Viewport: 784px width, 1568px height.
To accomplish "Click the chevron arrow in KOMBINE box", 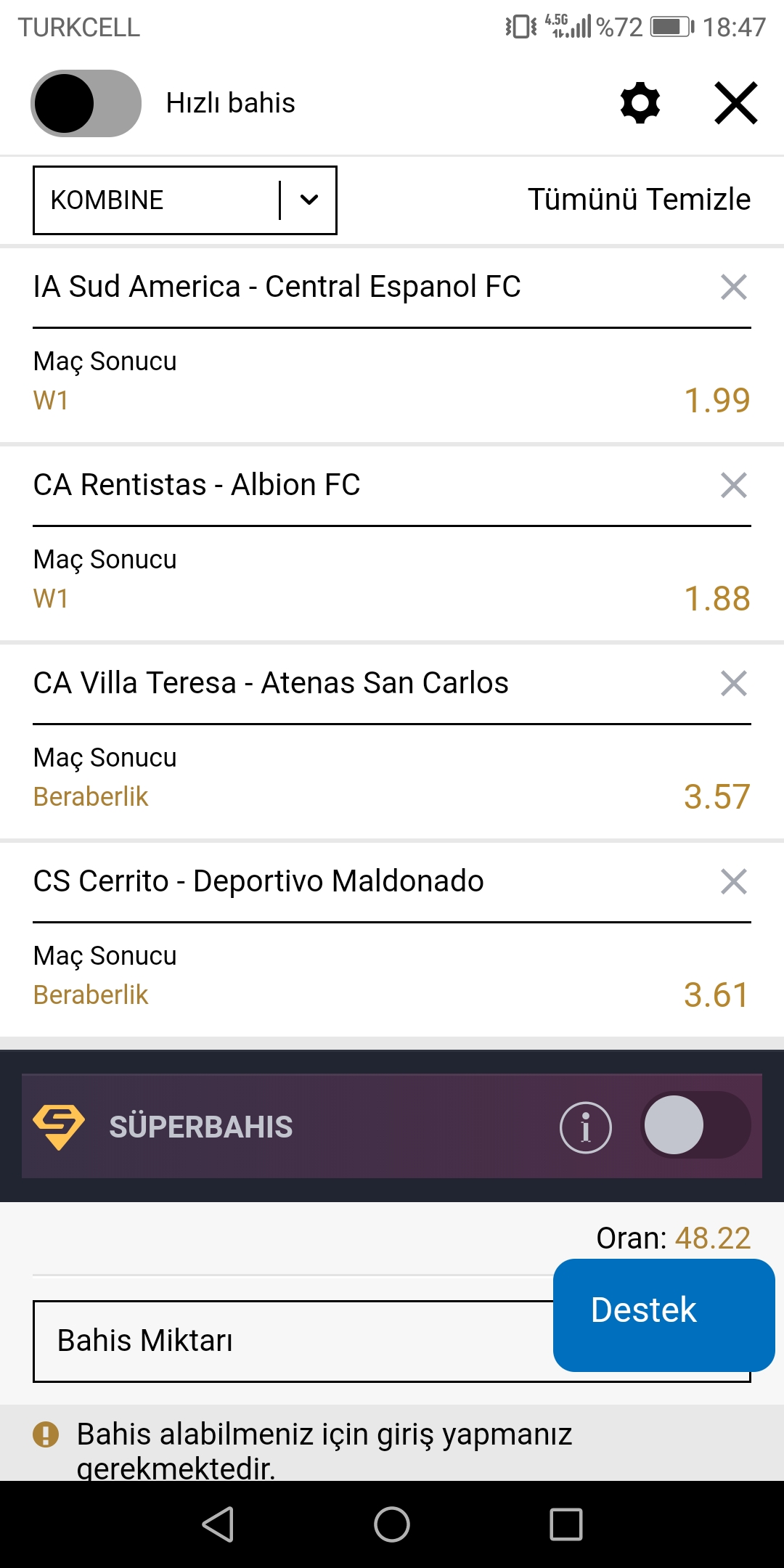I will pyautogui.click(x=309, y=200).
